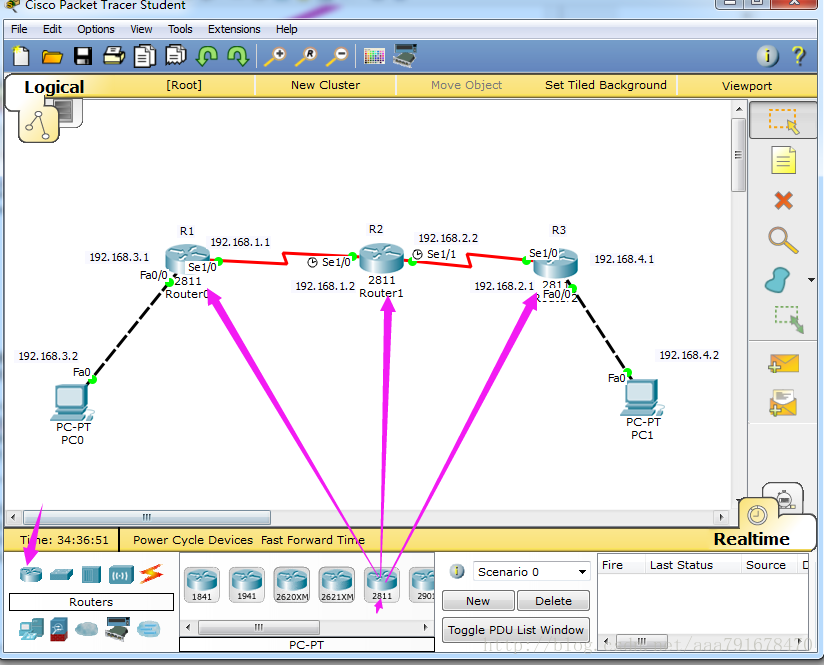This screenshot has width=824, height=665.
Task: Select PC0 on the canvas
Action: click(x=73, y=402)
